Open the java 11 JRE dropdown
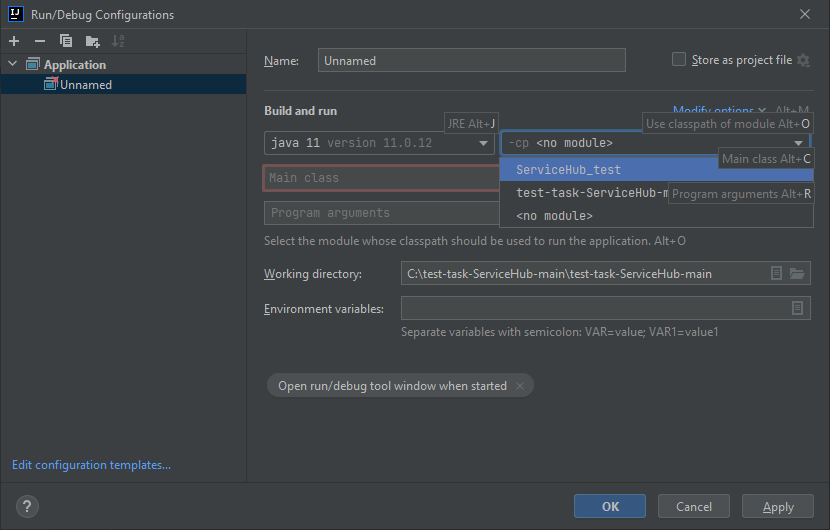Screen dimensions: 830x530 (x=379, y=143)
